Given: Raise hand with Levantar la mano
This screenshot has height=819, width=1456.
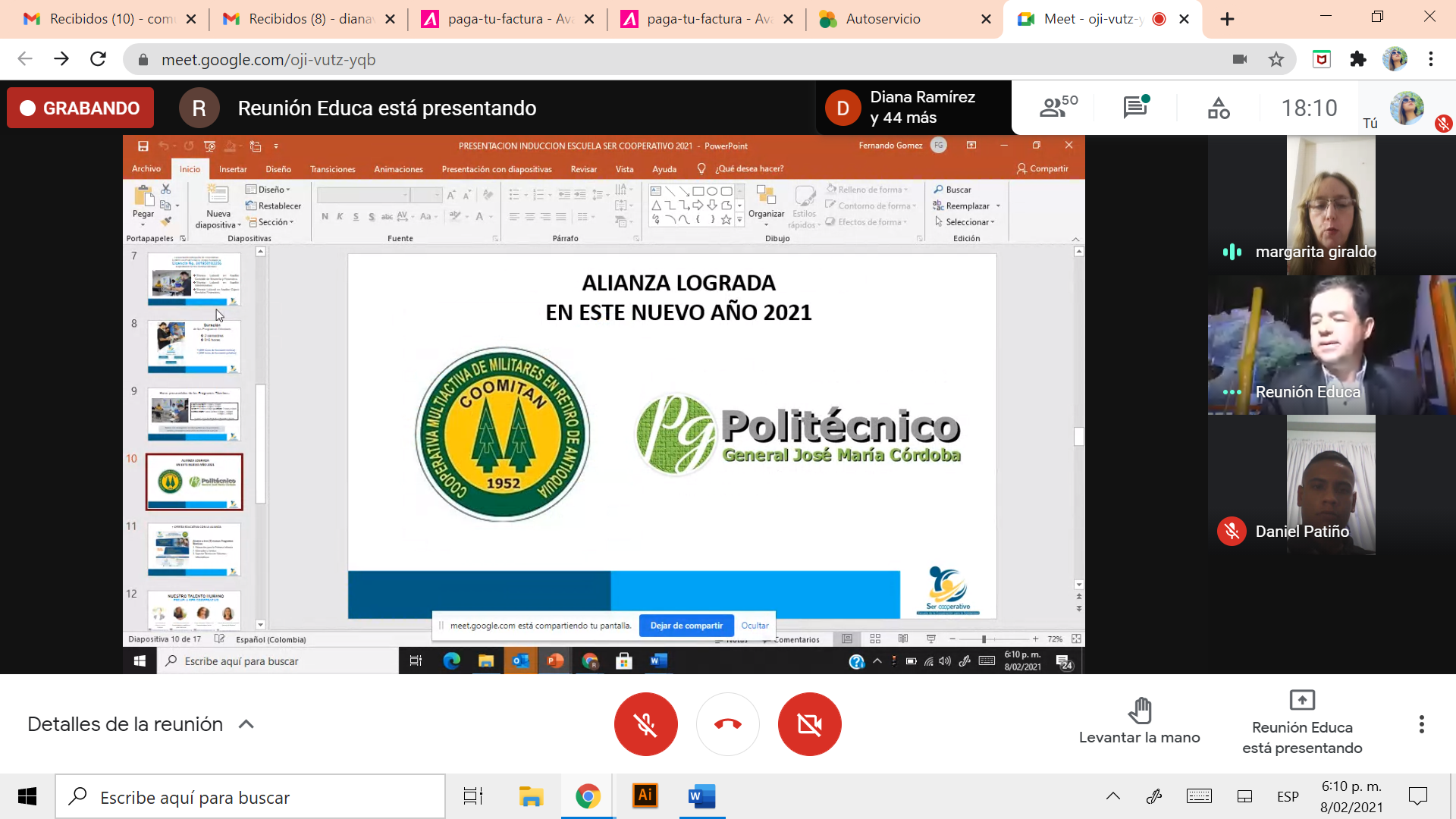Looking at the screenshot, I should pos(1140,721).
